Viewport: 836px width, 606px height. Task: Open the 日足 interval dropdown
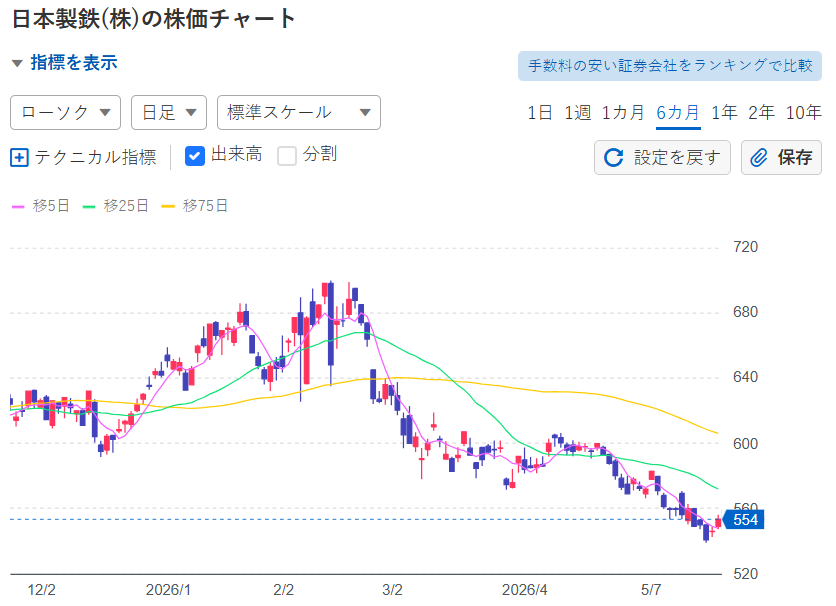(x=169, y=112)
